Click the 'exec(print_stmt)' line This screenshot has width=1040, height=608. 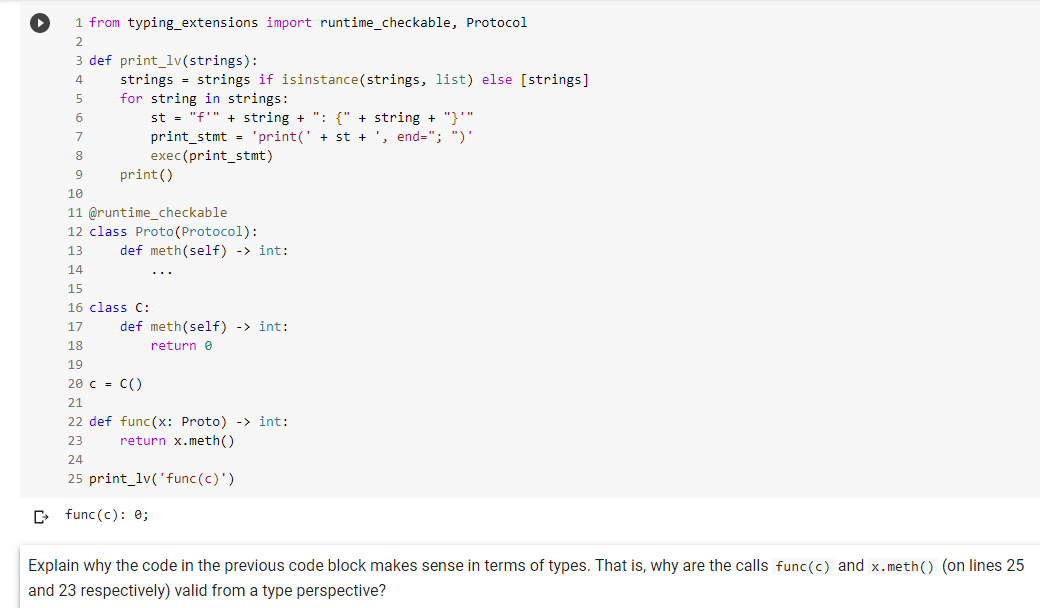[x=211, y=155]
